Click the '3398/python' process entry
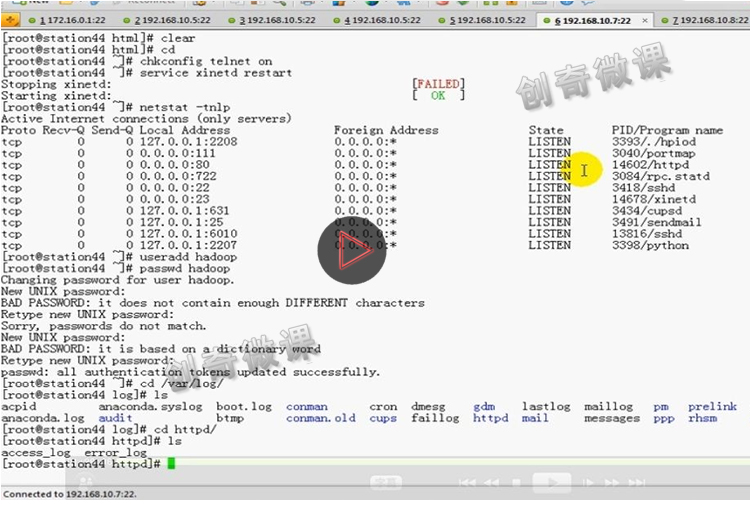The height and width of the screenshot is (507, 750). click(651, 245)
